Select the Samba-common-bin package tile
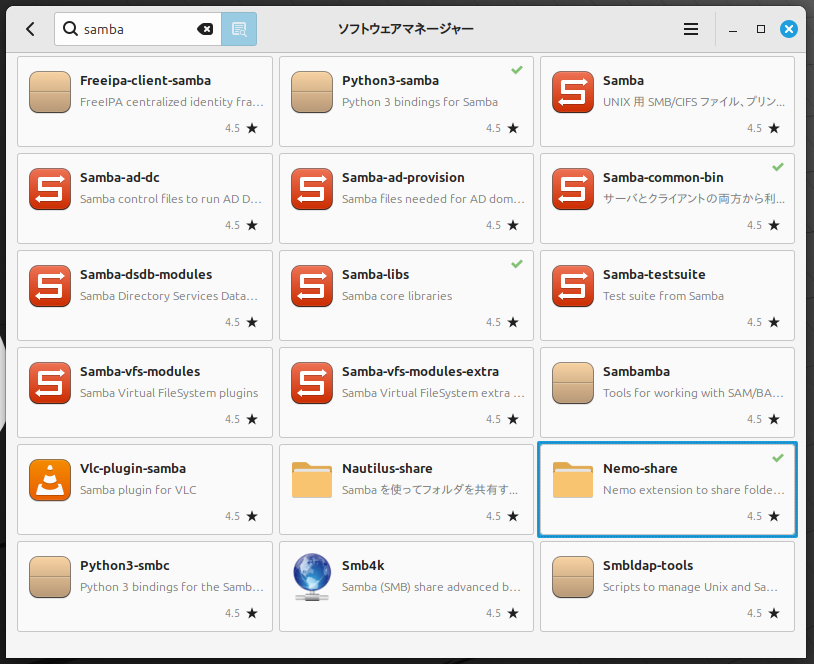Viewport: 814px width, 664px height. (667, 197)
